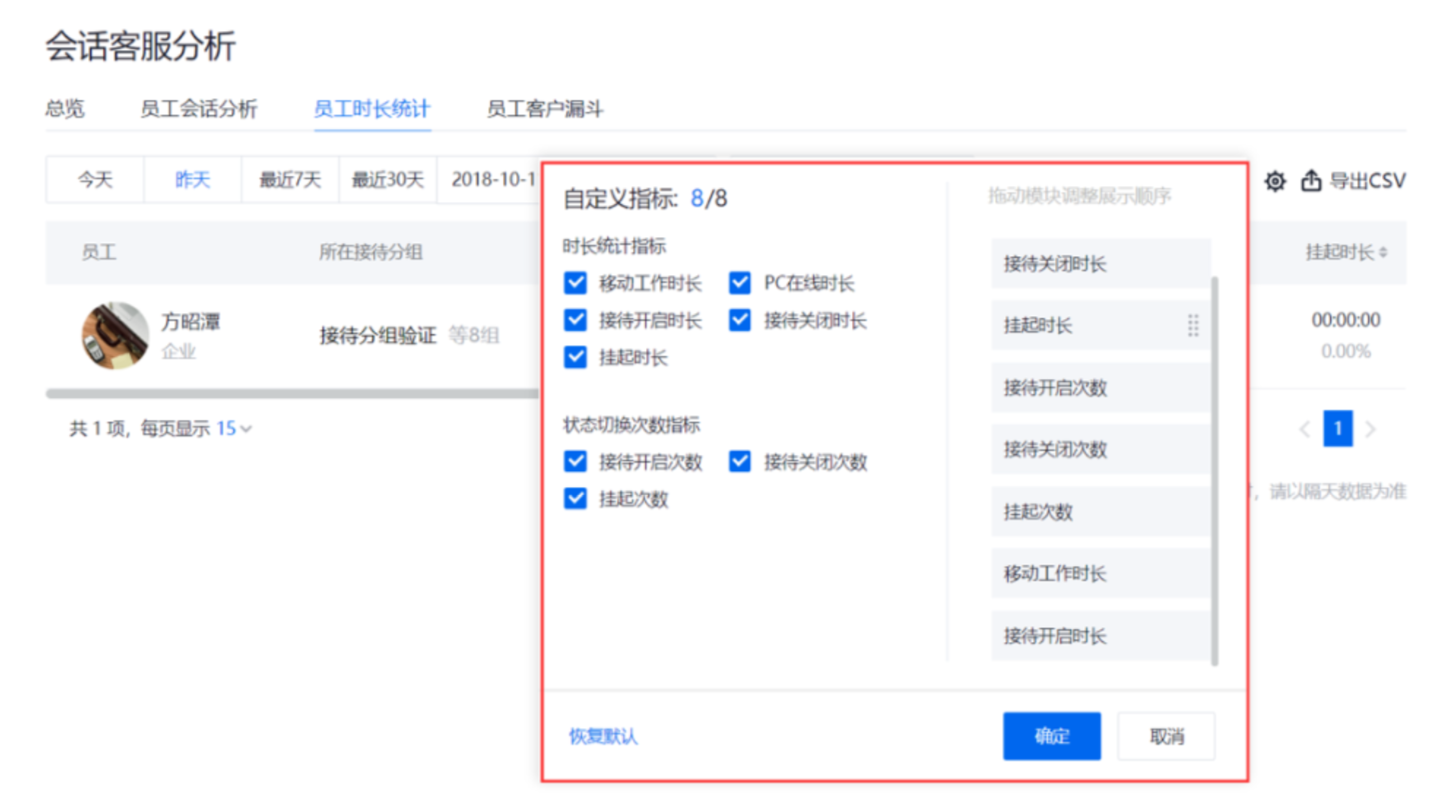The width and height of the screenshot is (1448, 802).
Task: Choose the 最近30天 date range
Action: pyautogui.click(x=388, y=180)
